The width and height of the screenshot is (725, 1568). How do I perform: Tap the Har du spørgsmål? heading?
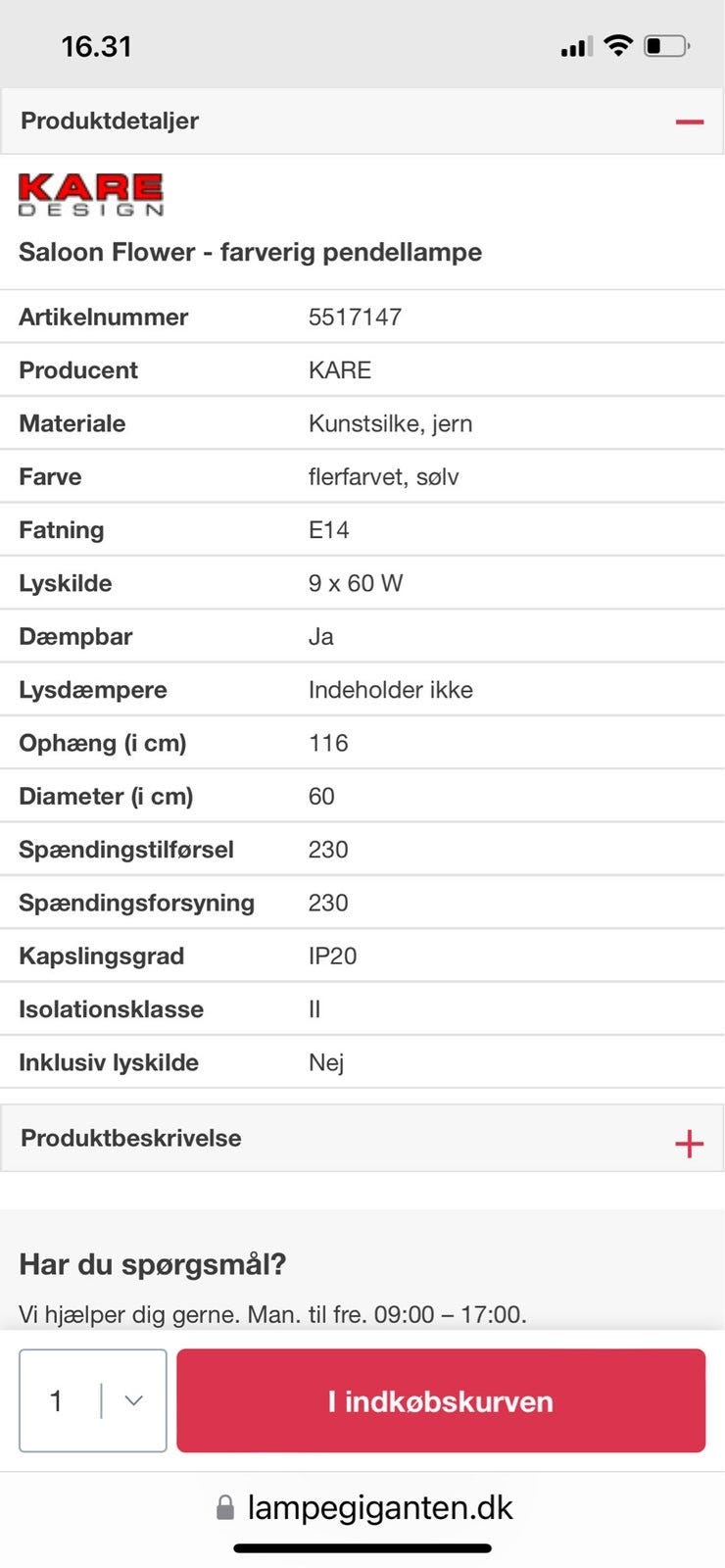click(153, 1264)
